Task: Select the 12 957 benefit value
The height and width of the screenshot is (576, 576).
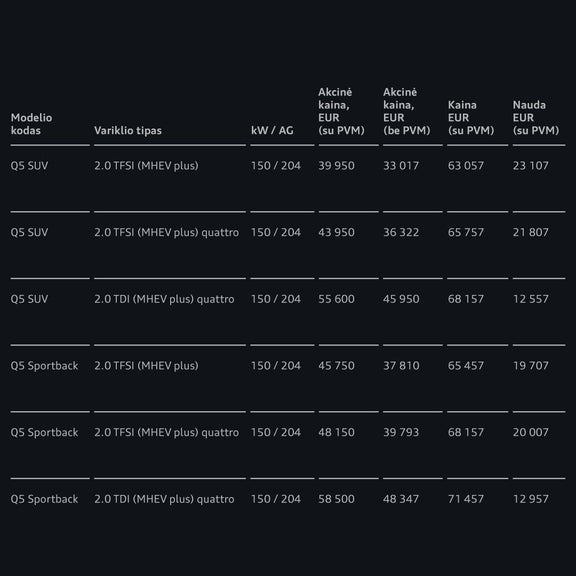Action: click(530, 499)
